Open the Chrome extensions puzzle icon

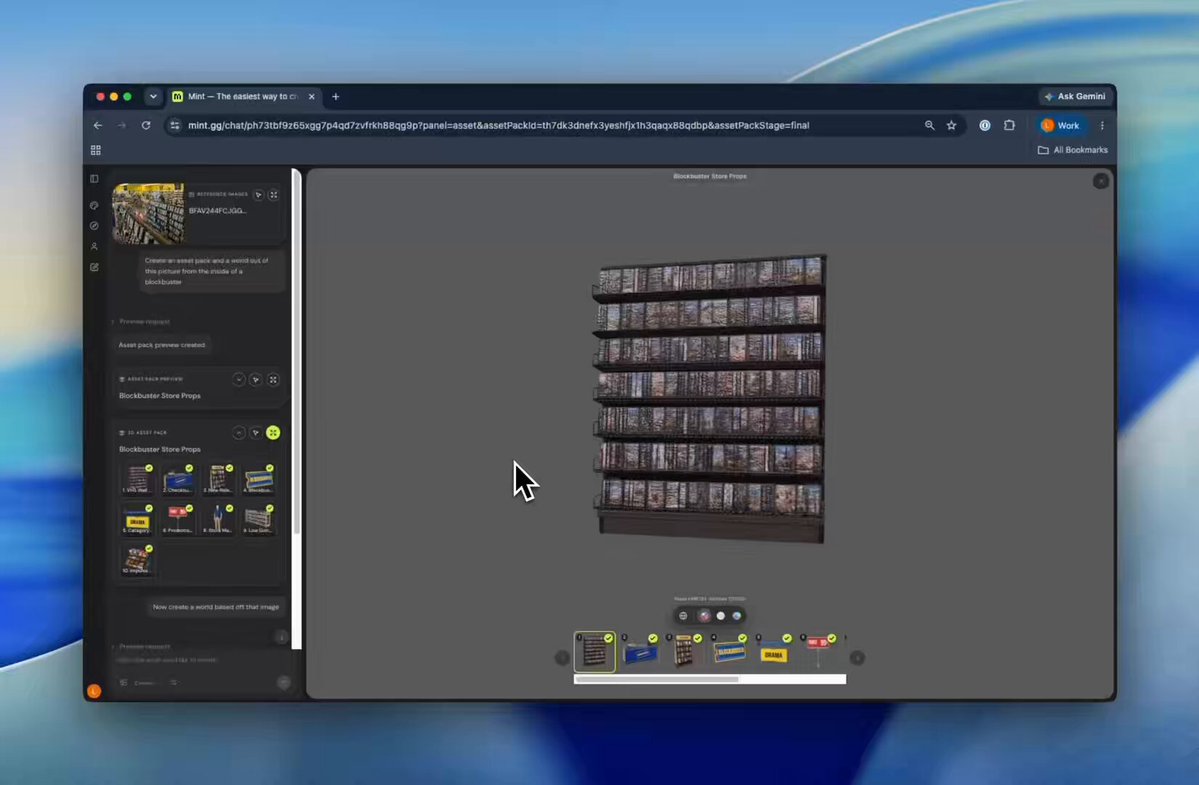[1009, 125]
